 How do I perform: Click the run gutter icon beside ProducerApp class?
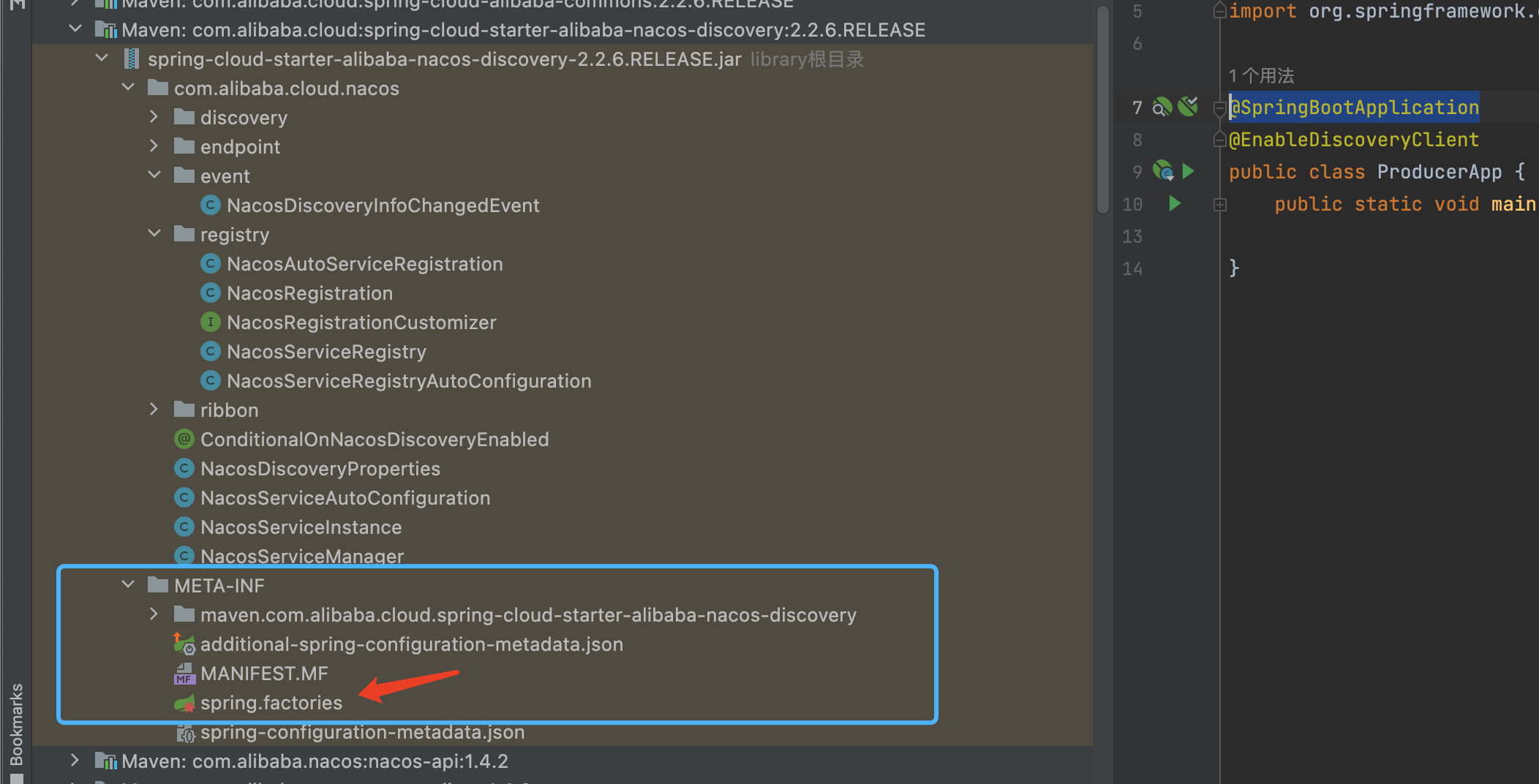[x=1189, y=171]
